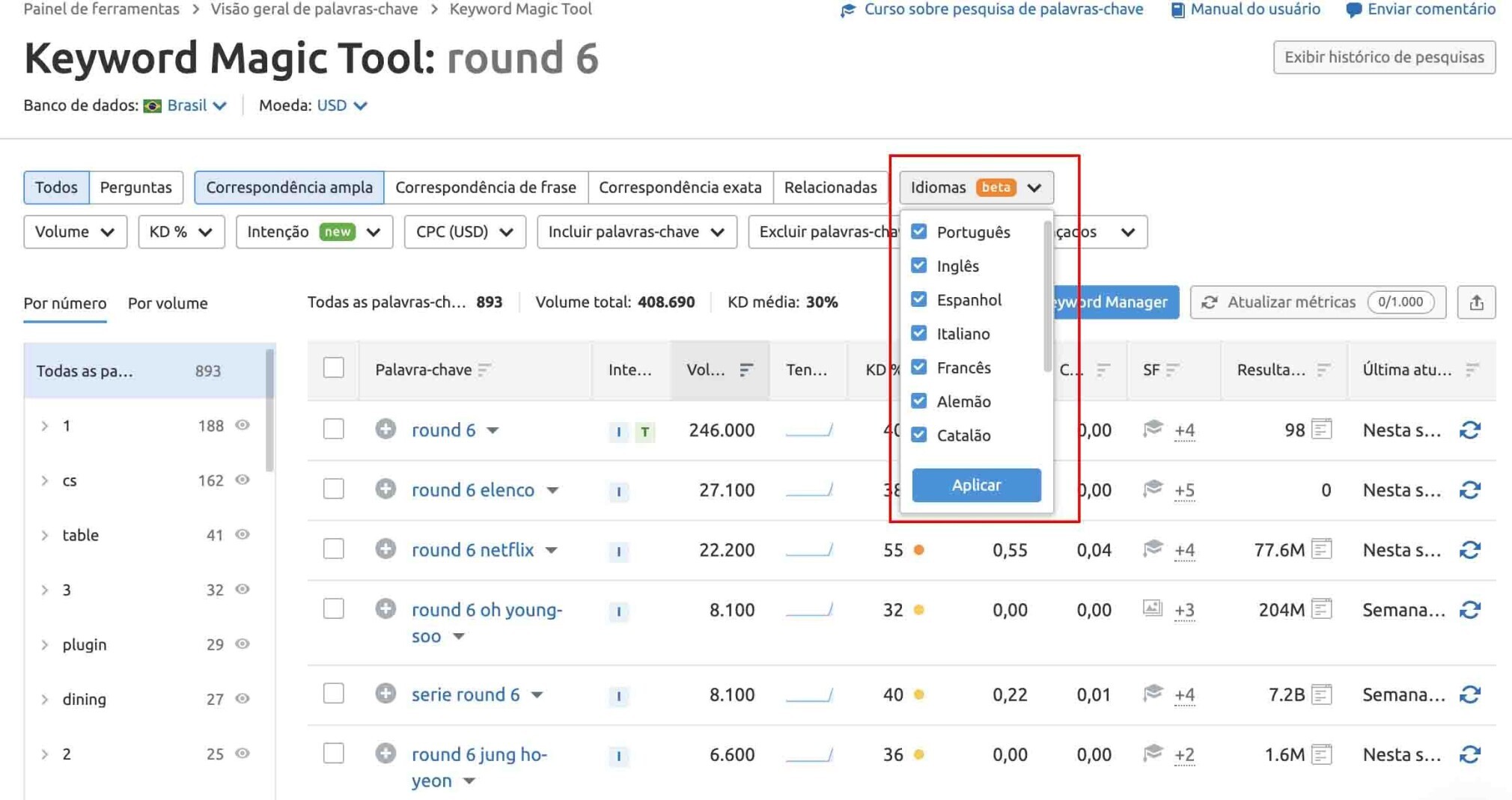
Task: View SERP icon in 'serie round 6' row
Action: pyautogui.click(x=1322, y=694)
